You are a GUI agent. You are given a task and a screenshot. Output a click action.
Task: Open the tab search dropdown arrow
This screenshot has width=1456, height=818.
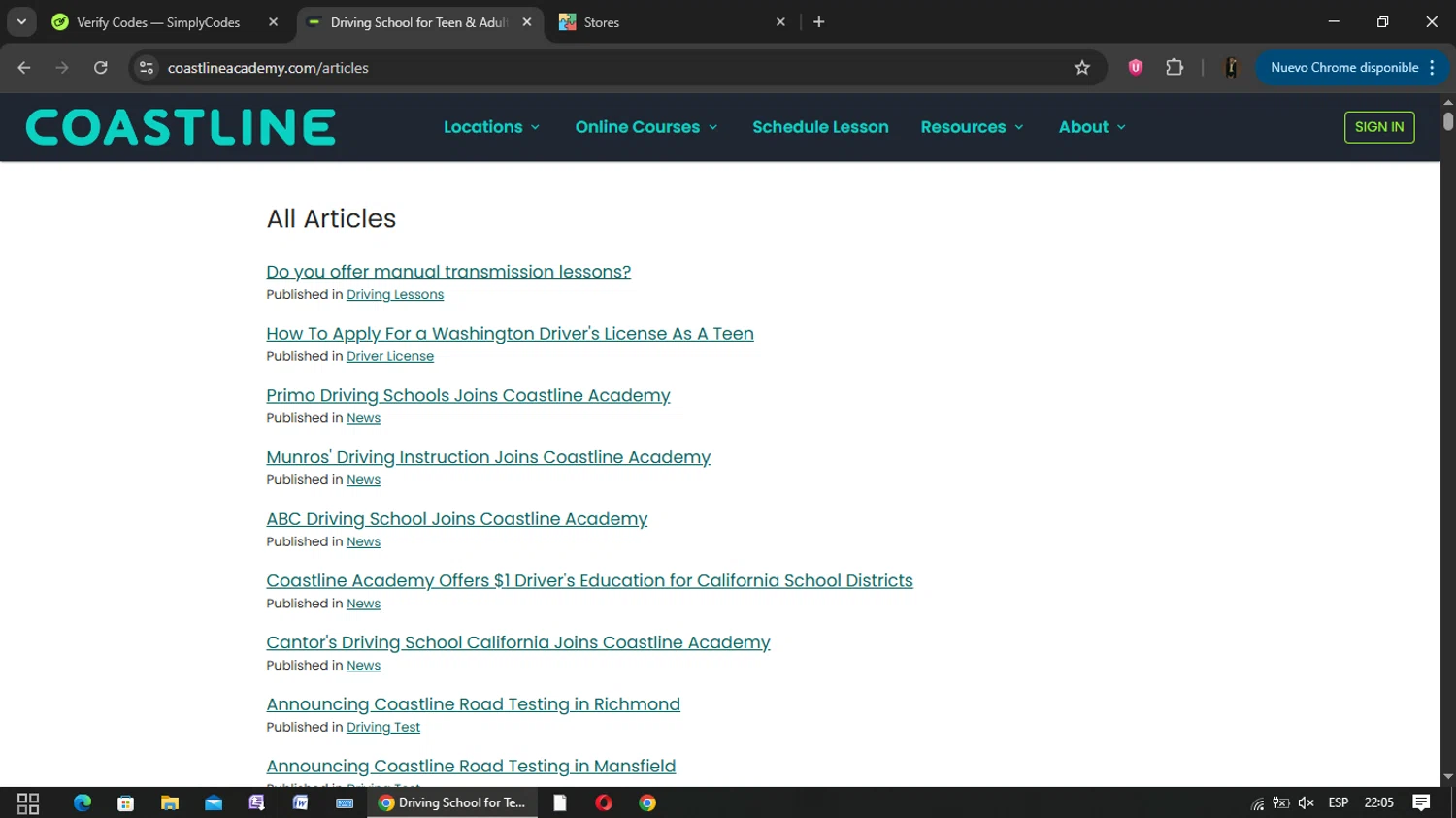click(21, 22)
